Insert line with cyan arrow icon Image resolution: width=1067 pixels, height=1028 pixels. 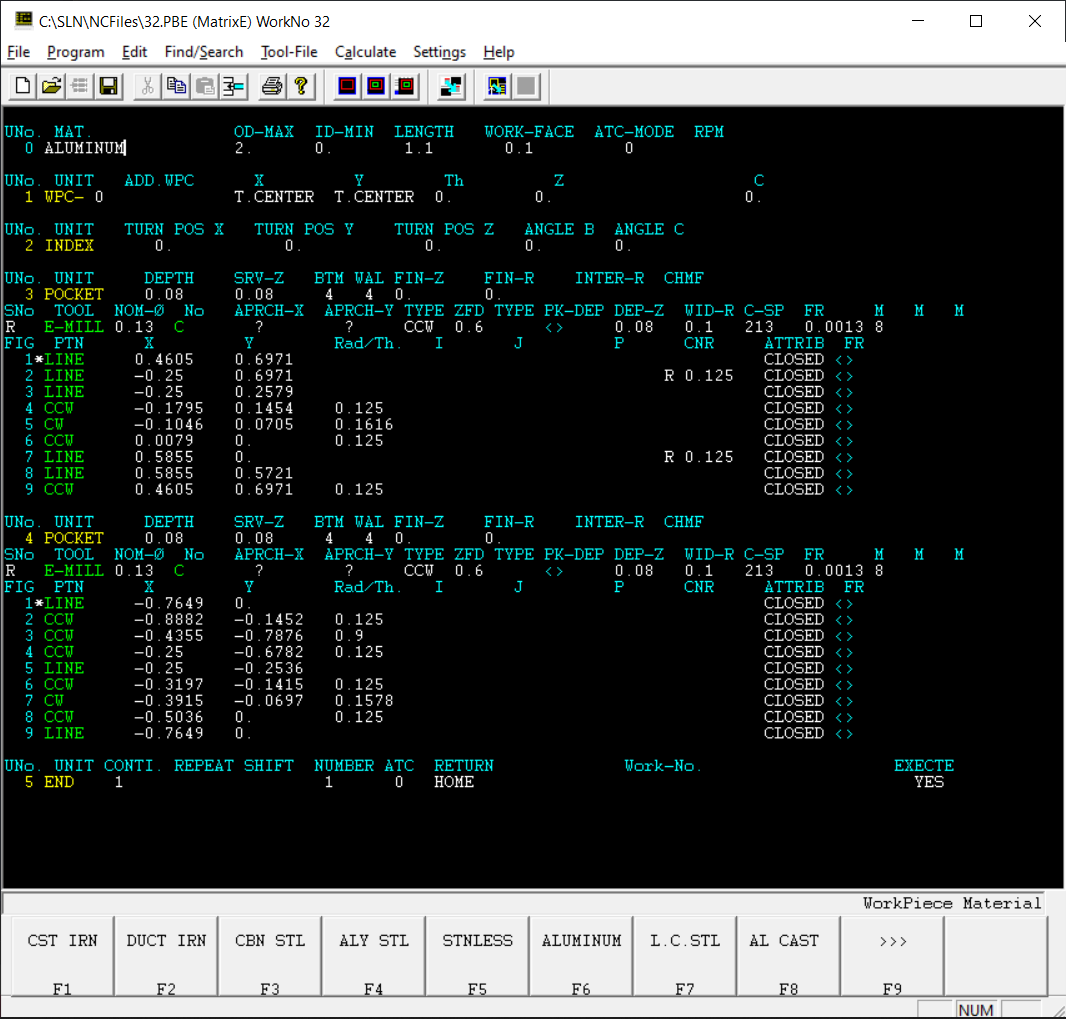pos(233,86)
